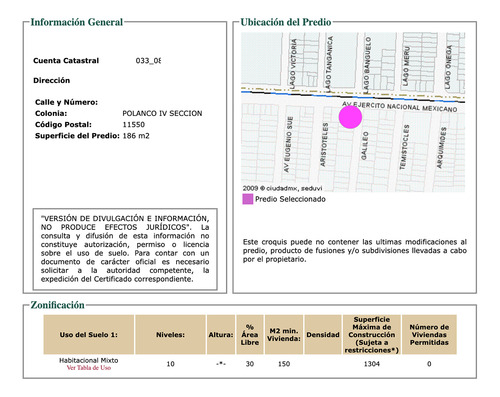
Task: Click the 'Zonificación' section title
Action: [57, 305]
